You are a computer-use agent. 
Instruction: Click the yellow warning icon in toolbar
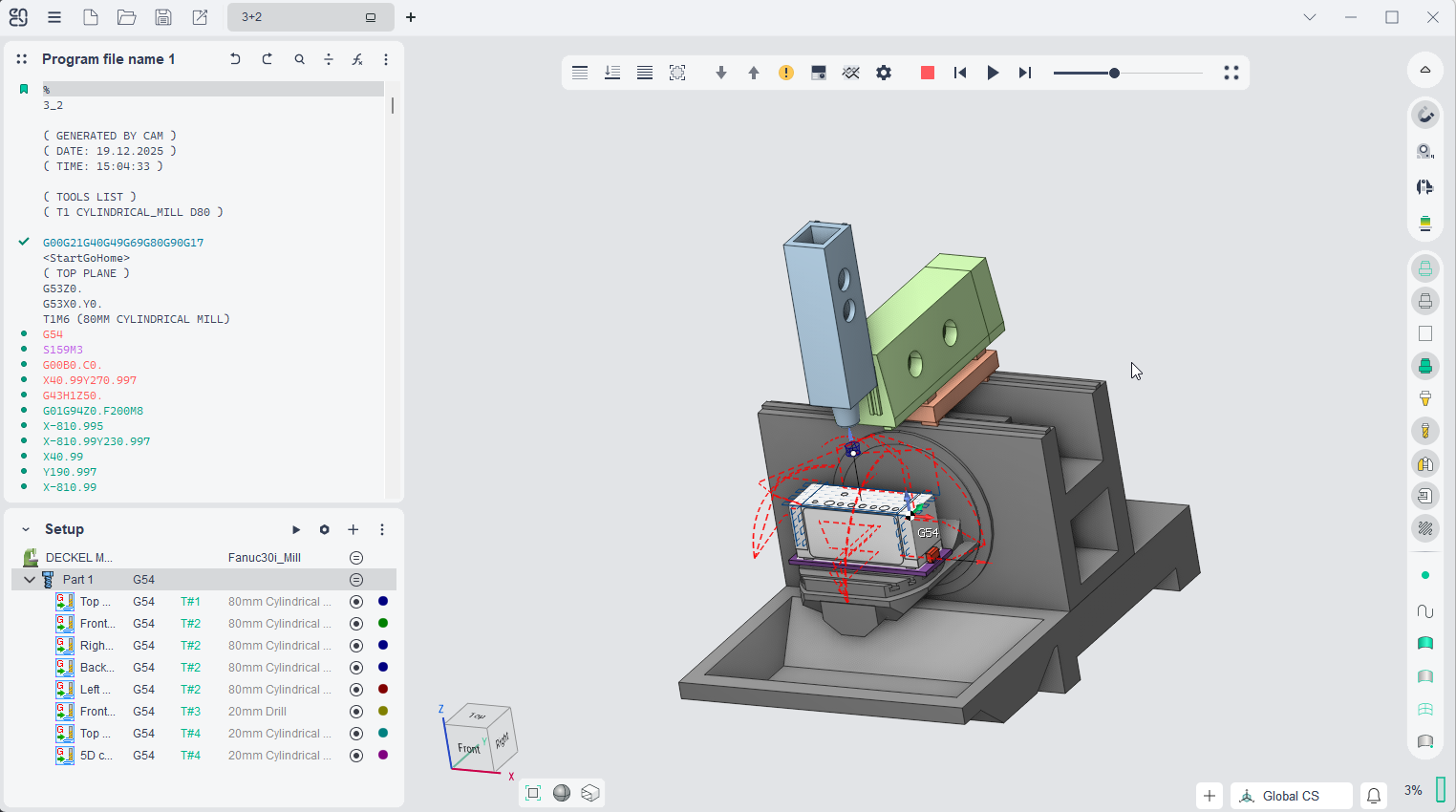tap(786, 73)
